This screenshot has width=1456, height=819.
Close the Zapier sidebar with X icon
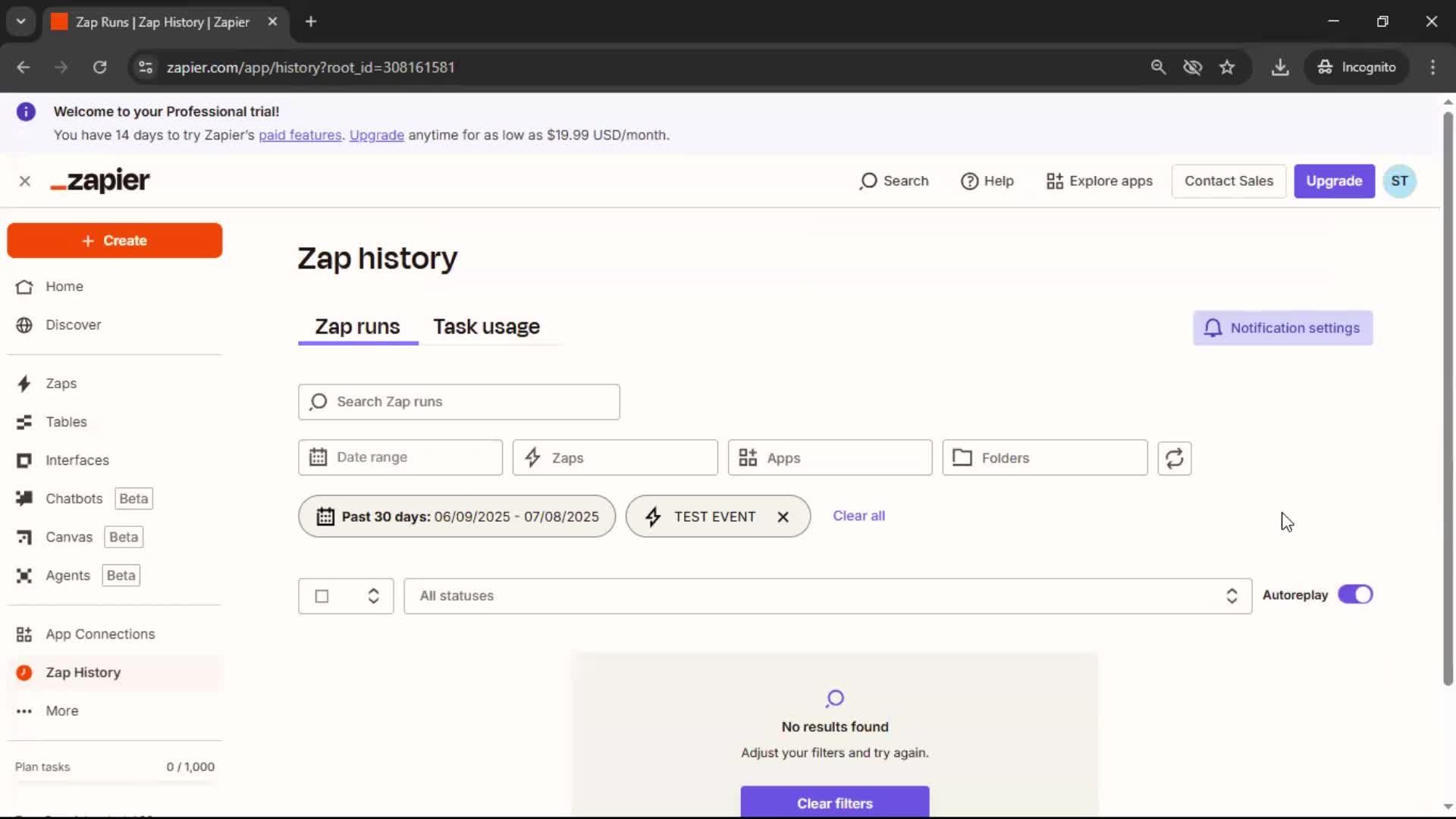25,181
